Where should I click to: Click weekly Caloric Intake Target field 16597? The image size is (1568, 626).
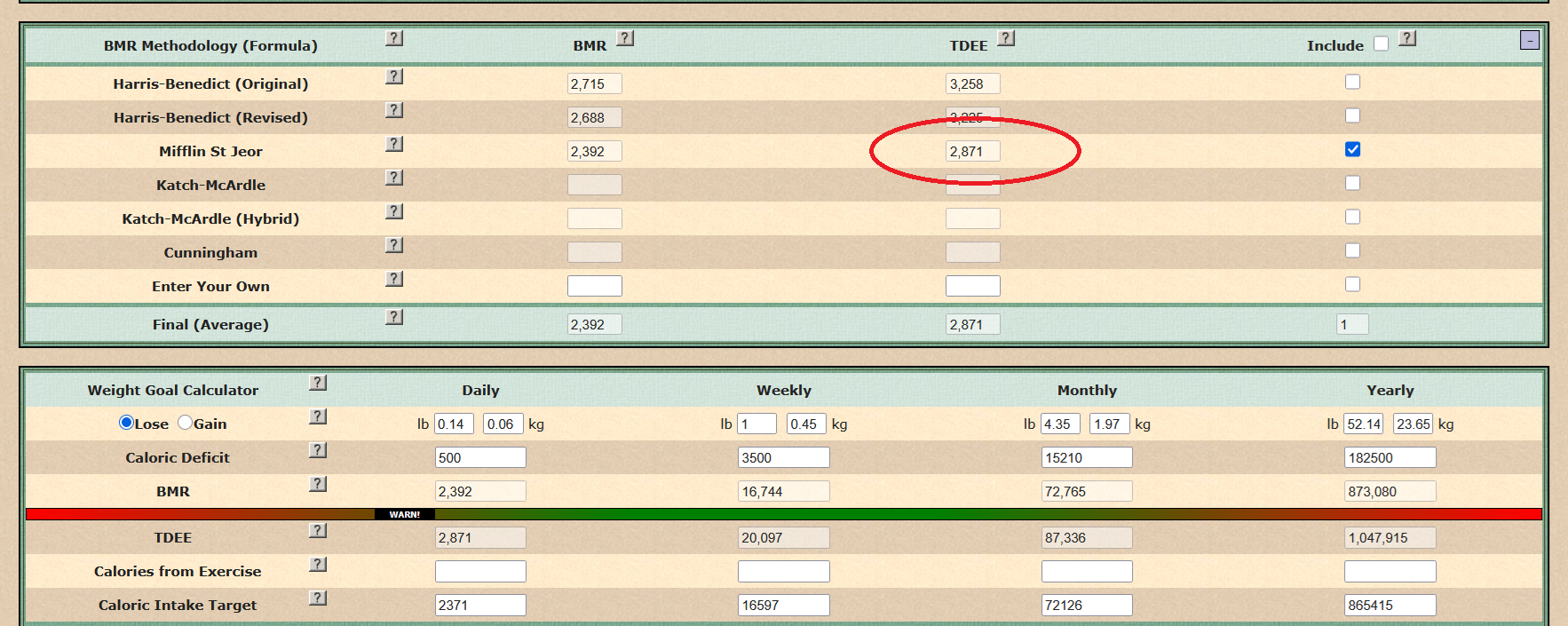[x=784, y=605]
